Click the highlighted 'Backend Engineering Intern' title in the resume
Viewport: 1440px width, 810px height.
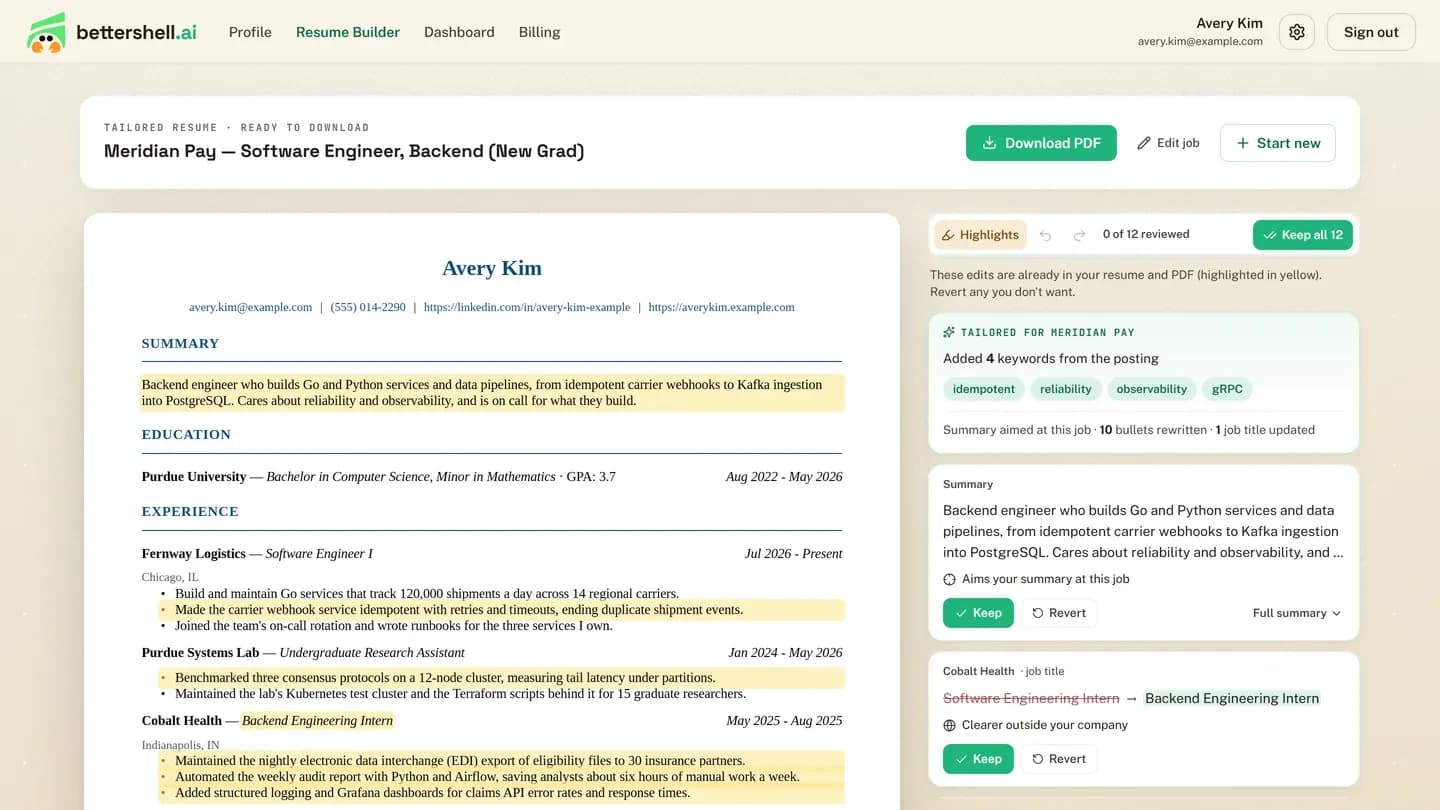point(318,721)
